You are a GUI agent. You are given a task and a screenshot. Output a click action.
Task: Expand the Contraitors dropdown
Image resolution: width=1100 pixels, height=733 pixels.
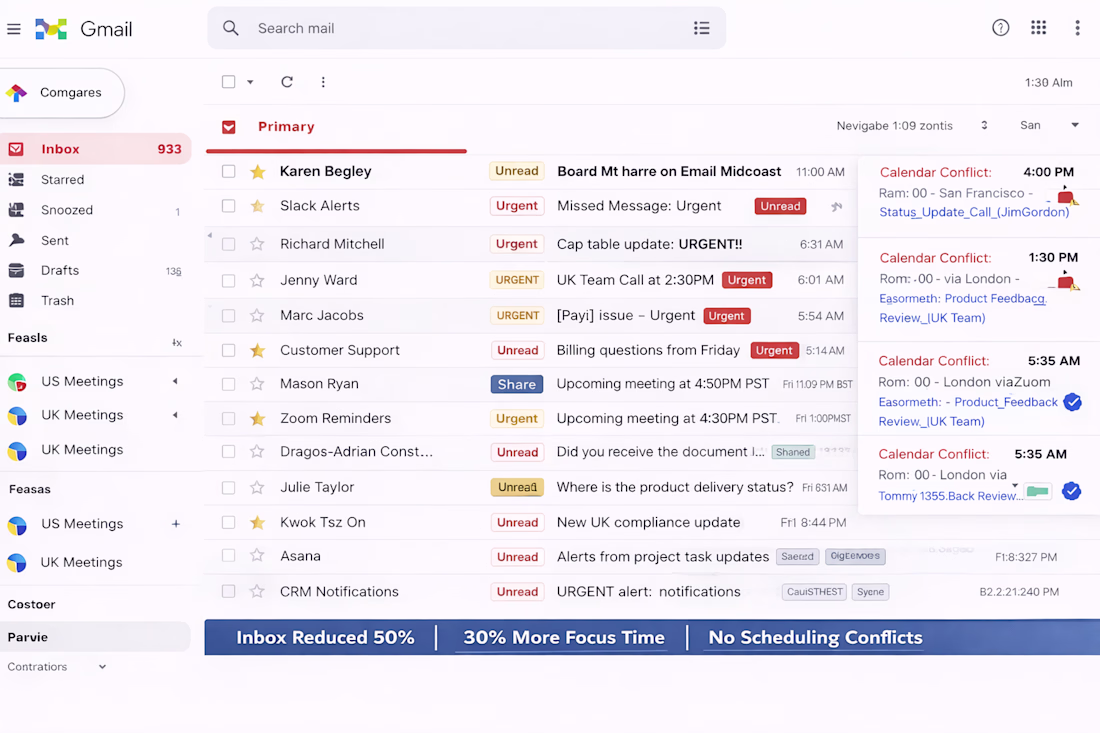[102, 666]
